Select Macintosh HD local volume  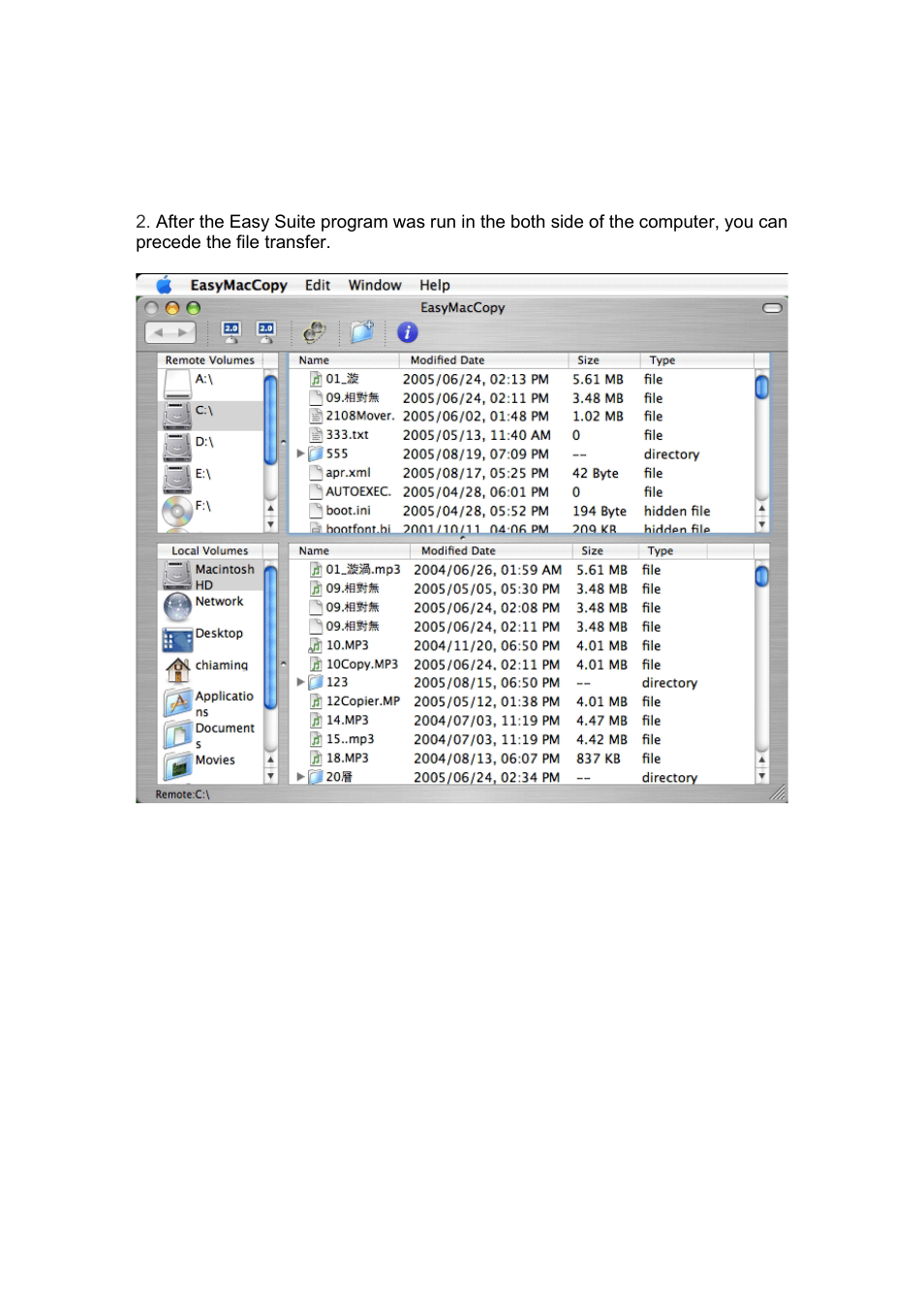(210, 576)
